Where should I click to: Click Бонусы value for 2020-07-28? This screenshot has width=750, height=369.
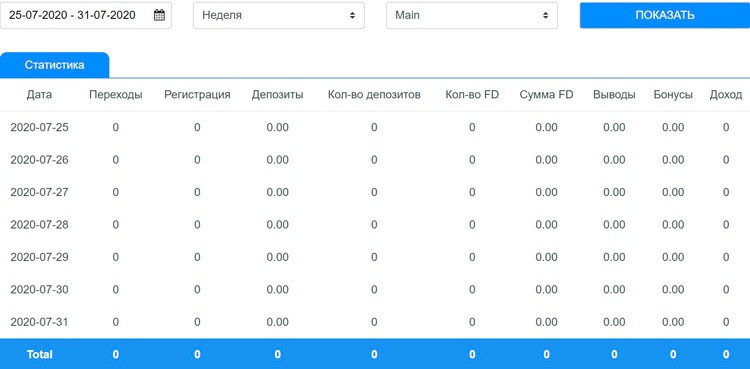[x=673, y=224]
